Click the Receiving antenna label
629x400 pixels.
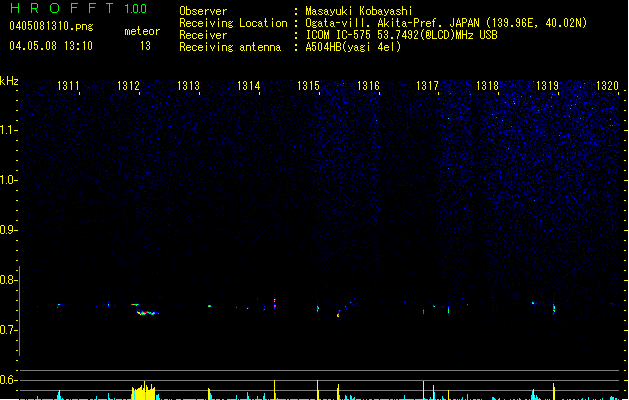pos(230,47)
